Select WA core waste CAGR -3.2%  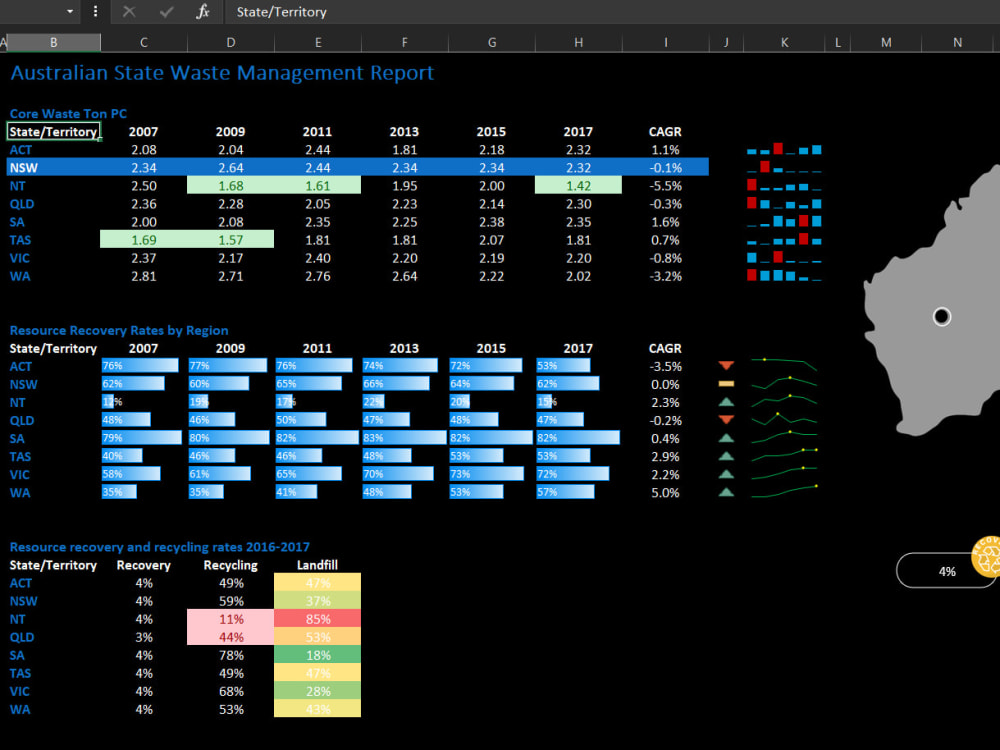pos(665,276)
